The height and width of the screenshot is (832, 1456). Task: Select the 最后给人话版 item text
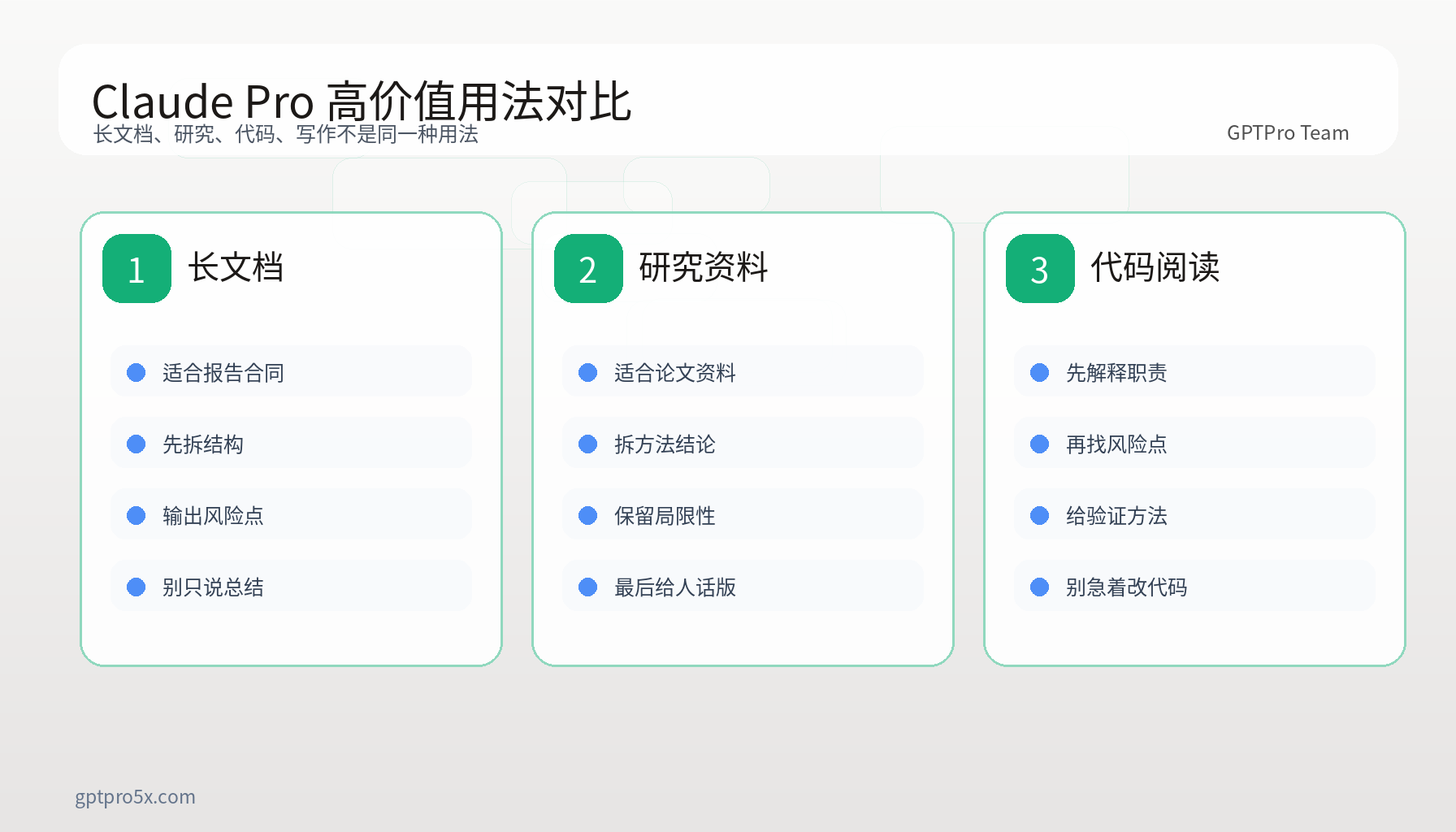pyautogui.click(x=675, y=587)
